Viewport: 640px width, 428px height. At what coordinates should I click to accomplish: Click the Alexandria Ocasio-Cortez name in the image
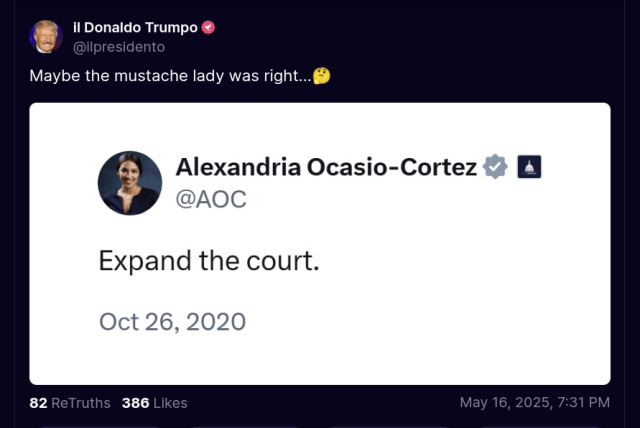(x=326, y=167)
